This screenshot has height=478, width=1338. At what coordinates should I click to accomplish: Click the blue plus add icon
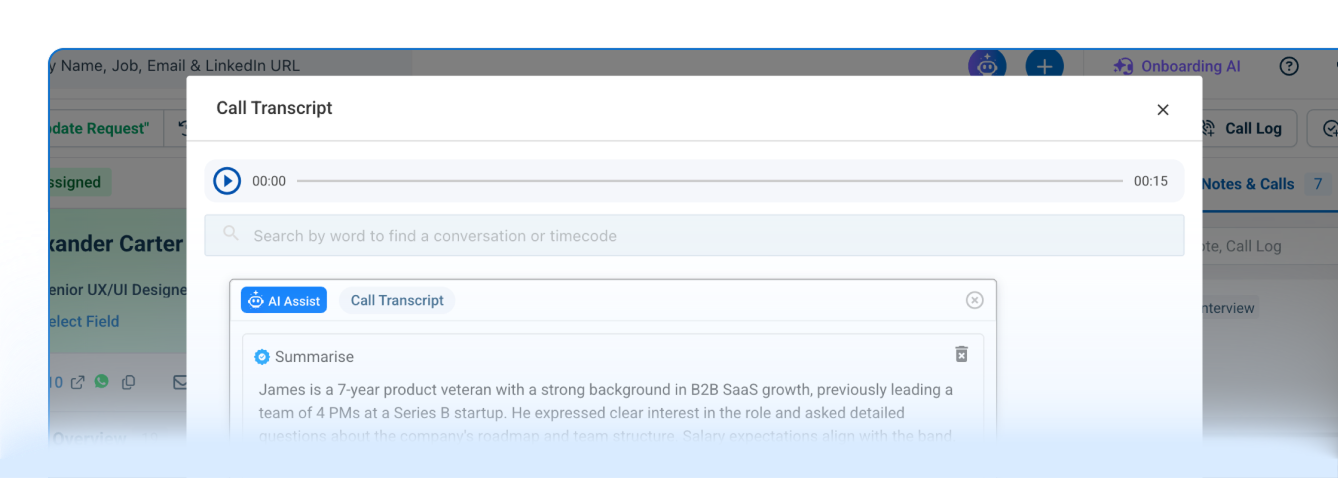click(x=1044, y=66)
